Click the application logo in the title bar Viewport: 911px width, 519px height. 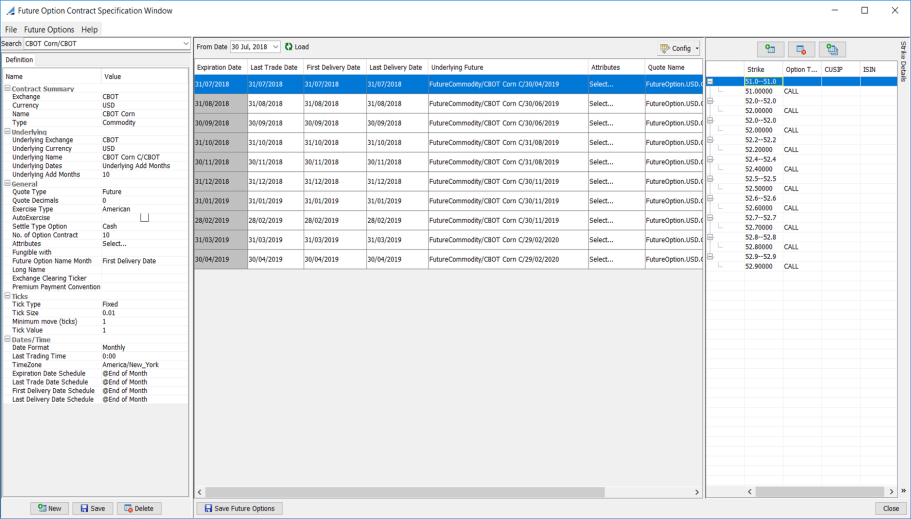pos(10,10)
